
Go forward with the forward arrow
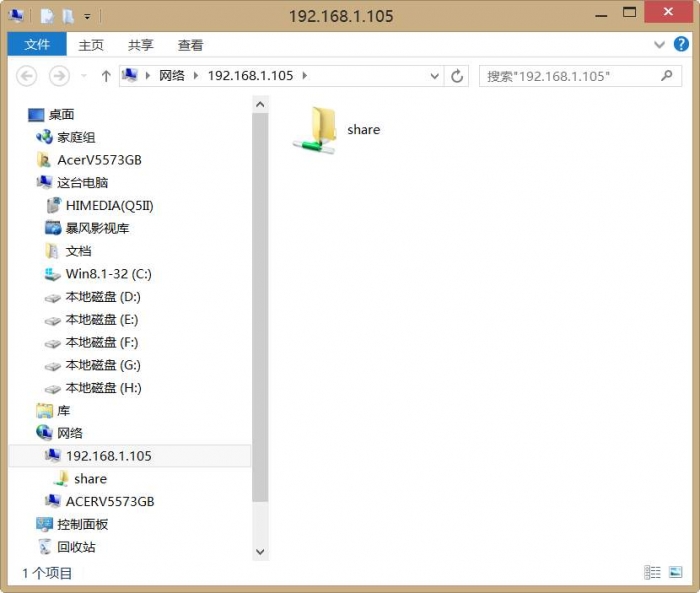[59, 76]
